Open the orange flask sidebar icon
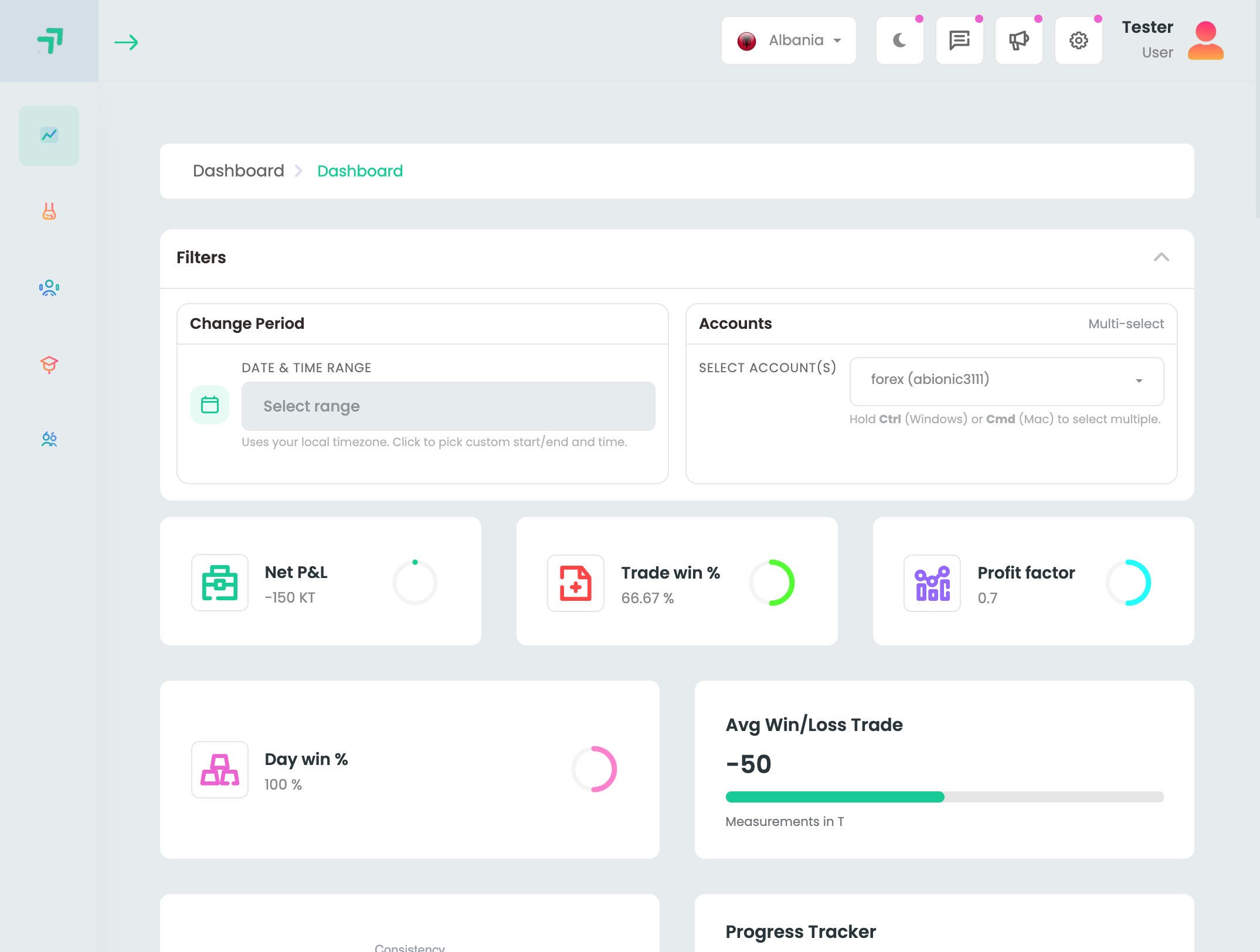The height and width of the screenshot is (952, 1260). (x=49, y=212)
